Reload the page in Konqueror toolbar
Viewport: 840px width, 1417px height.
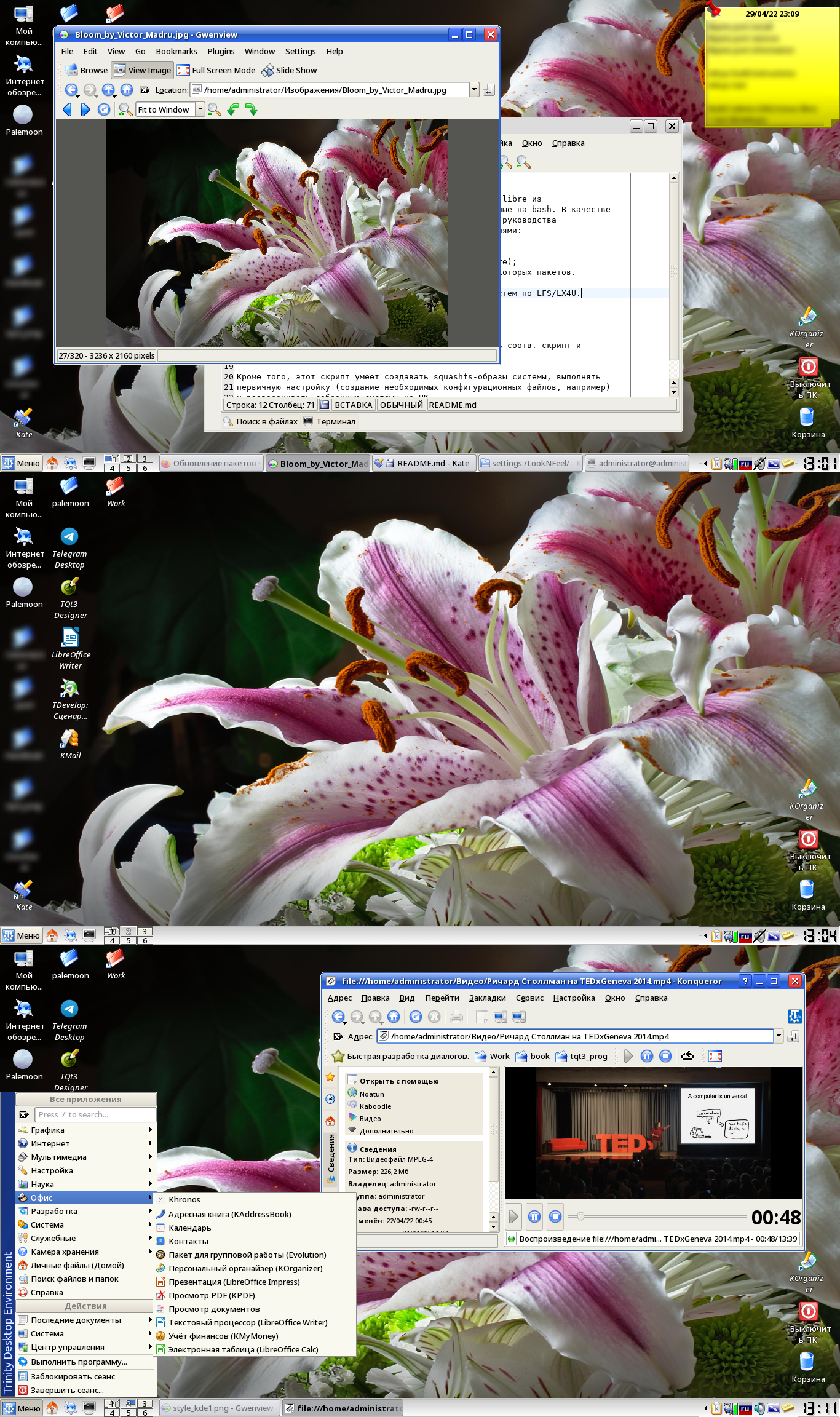[x=416, y=1017]
